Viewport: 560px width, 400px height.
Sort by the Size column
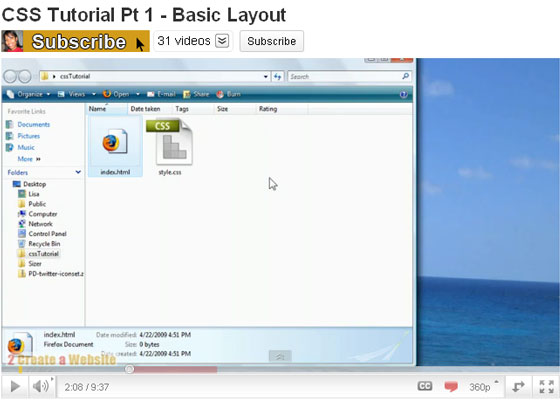[235, 109]
